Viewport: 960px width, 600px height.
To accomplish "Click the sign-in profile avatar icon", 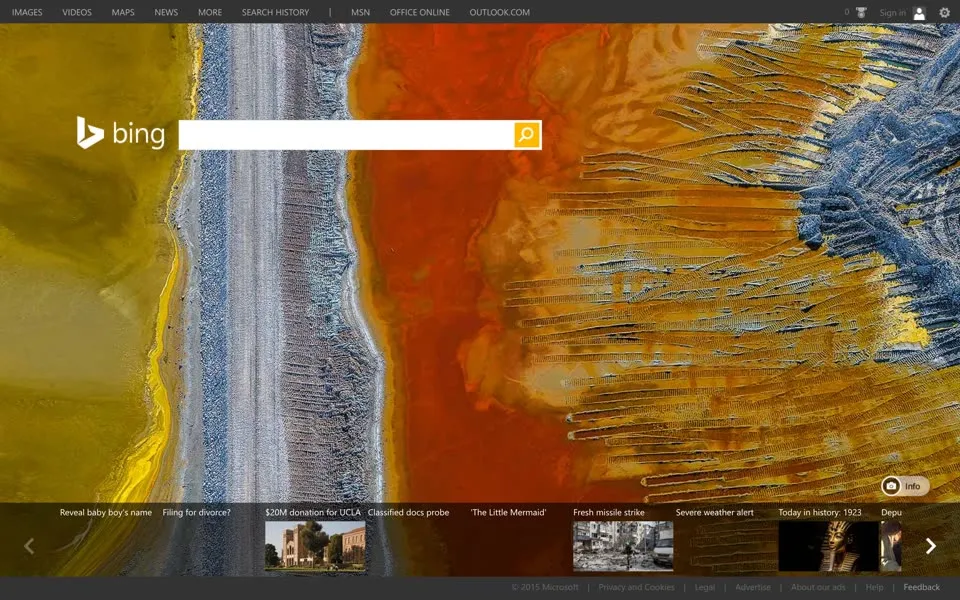I will tap(919, 13).
